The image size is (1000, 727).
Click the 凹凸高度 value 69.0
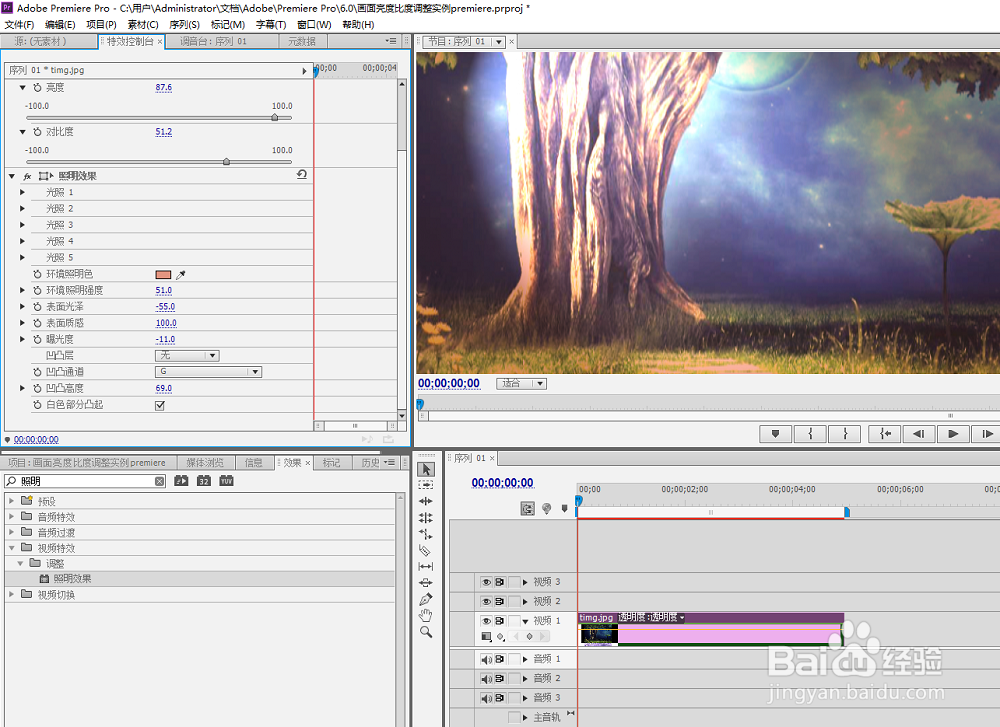(x=164, y=388)
